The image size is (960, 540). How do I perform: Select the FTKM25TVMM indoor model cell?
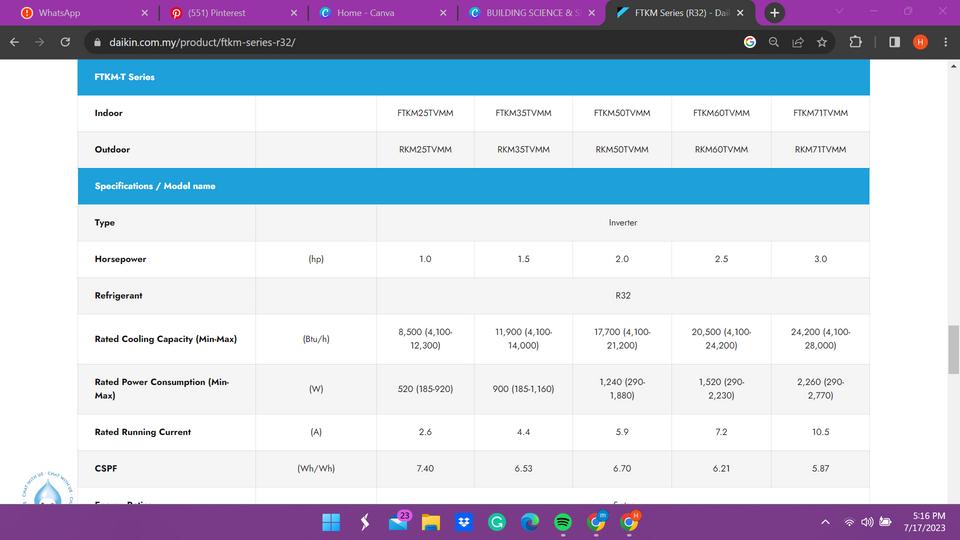[426, 113]
